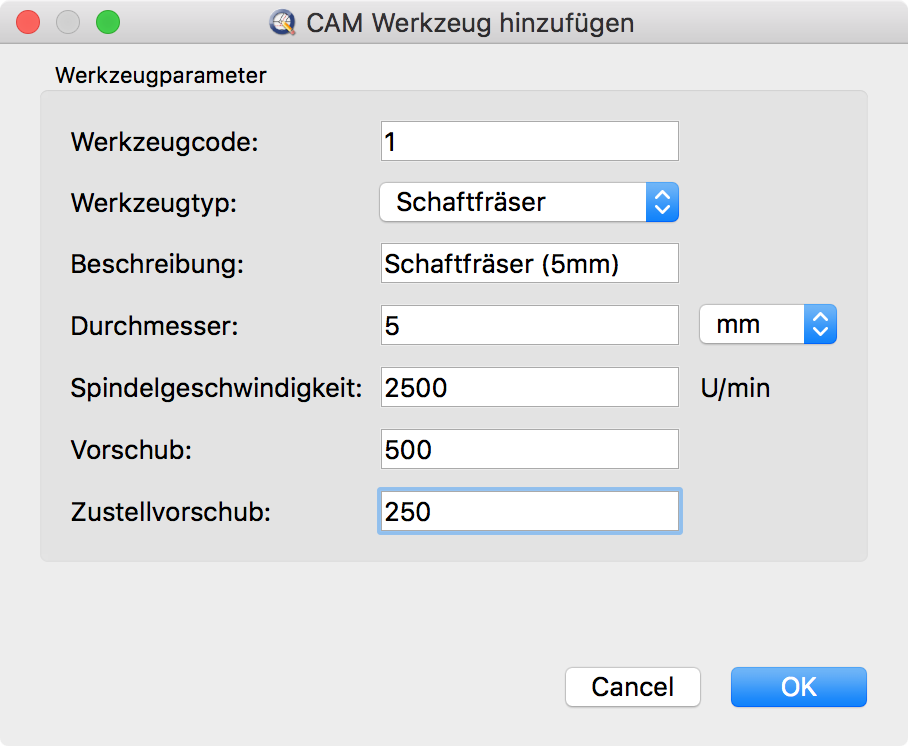This screenshot has width=908, height=746.
Task: Focus the Beschreibung text field
Action: [529, 263]
